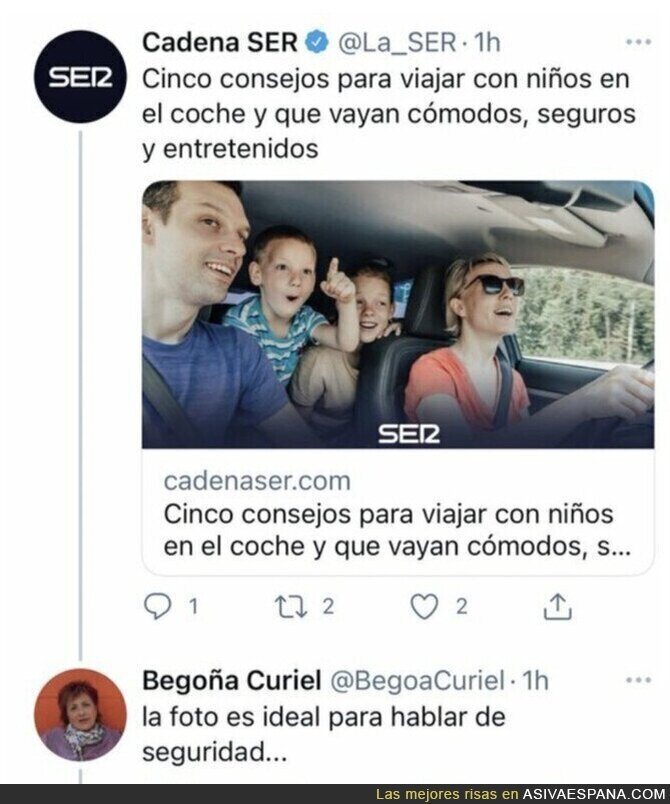670x804 pixels.
Task: Like the tweet with heart icon
Action: 425,607
